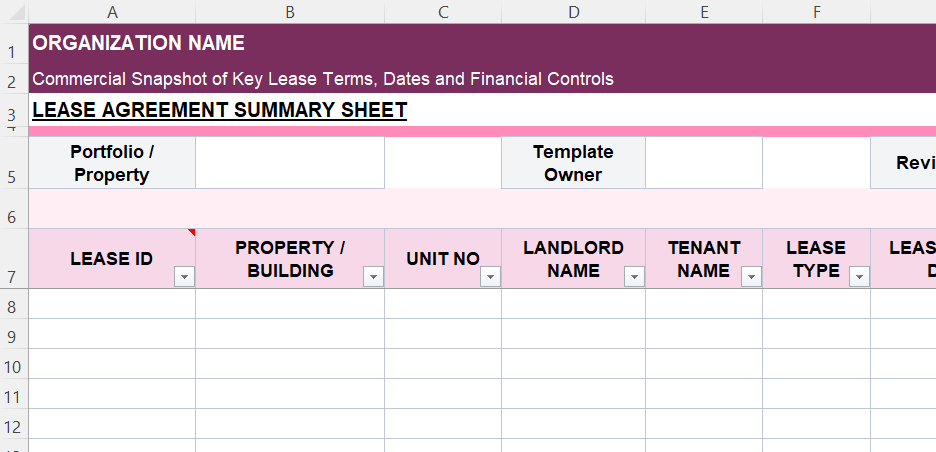Screen dimensions: 936x452
Task: Expand the TENANT NAME filter arrow
Action: pos(751,277)
